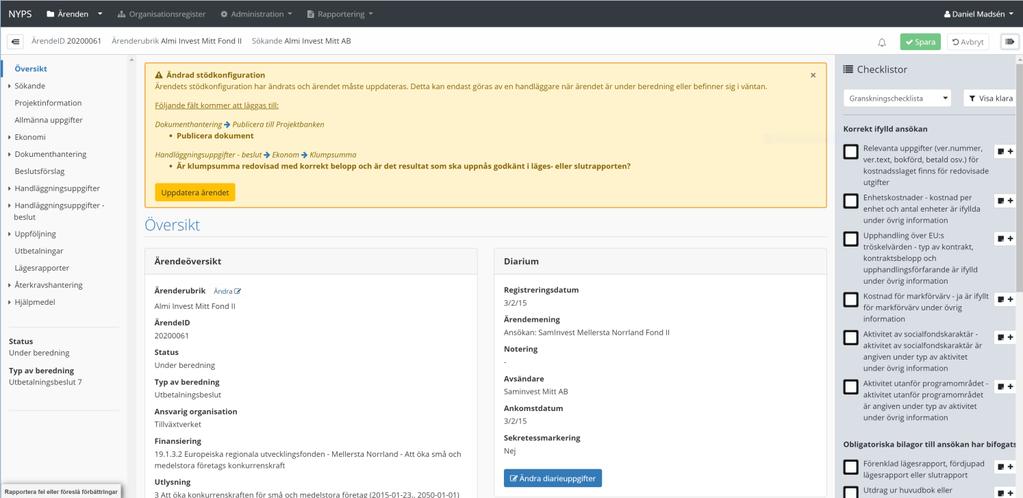Add note for Förenklad lägesrapport item
Screen dimensions: 1023x498
tap(1005, 467)
